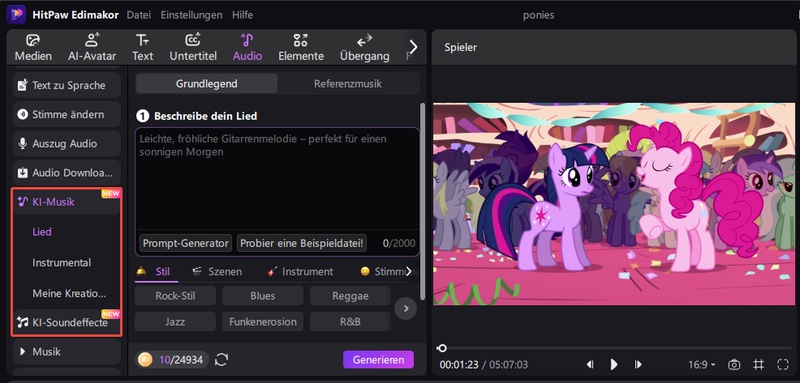Open the Einstellungen menu
The width and height of the screenshot is (800, 383).
(x=191, y=15)
